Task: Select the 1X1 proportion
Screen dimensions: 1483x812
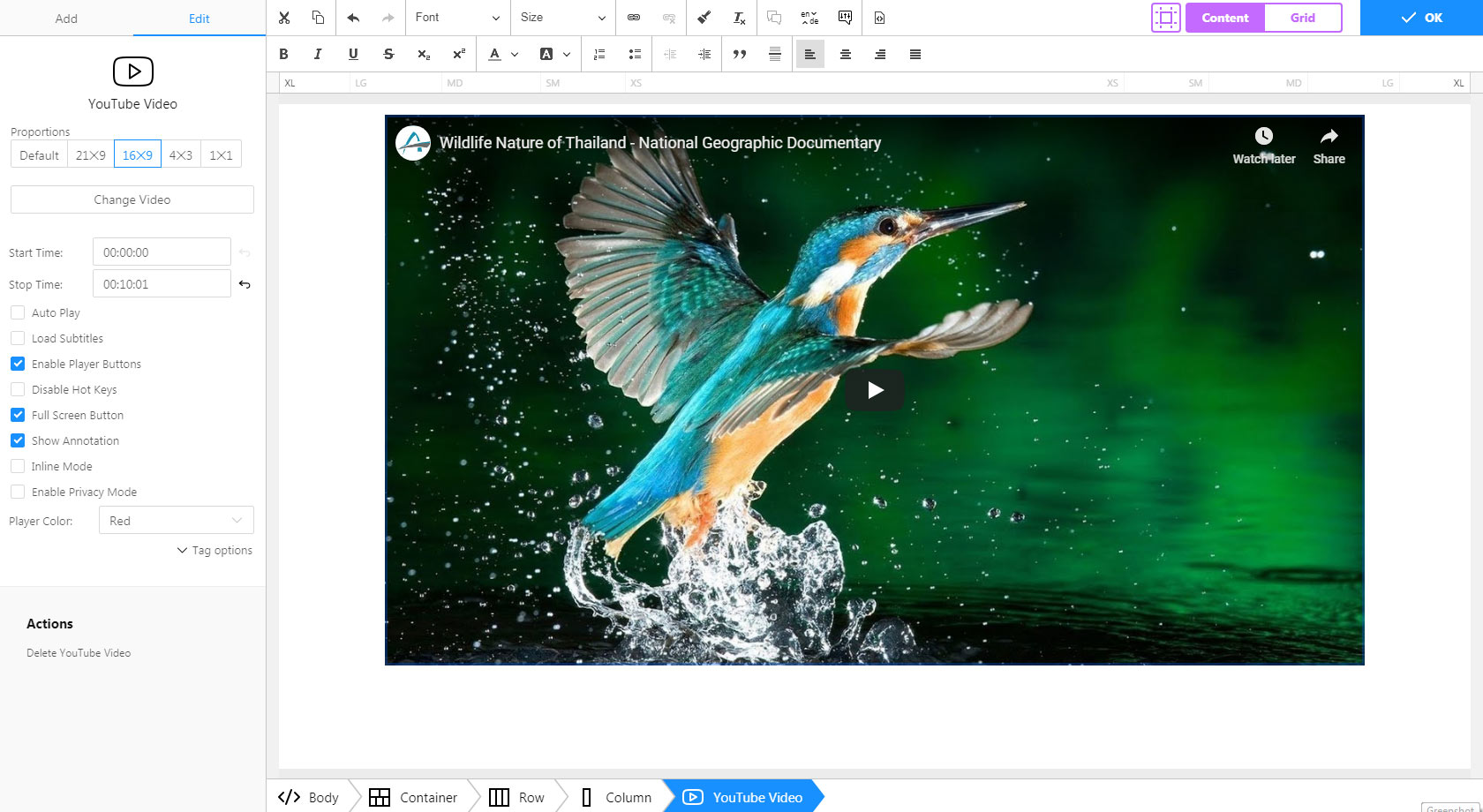Action: [x=221, y=154]
